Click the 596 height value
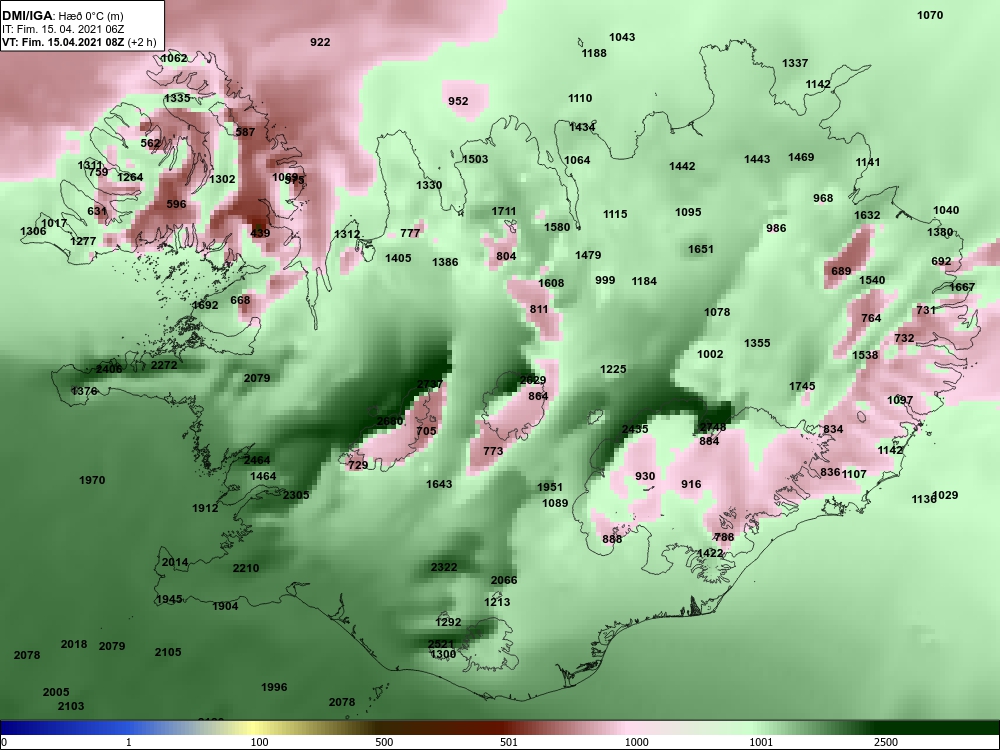This screenshot has width=1000, height=750. pos(176,205)
